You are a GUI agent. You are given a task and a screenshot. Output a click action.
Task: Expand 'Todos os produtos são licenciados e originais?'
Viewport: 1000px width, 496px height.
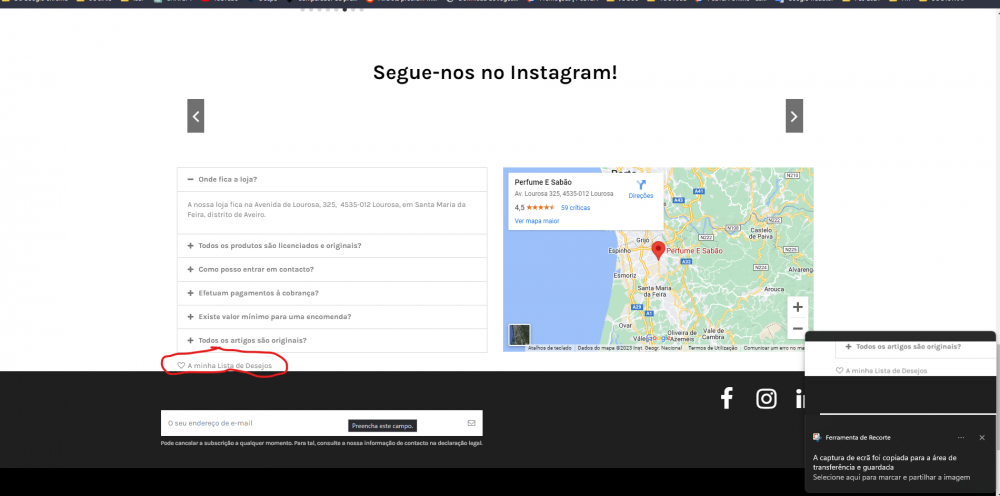tap(332, 245)
